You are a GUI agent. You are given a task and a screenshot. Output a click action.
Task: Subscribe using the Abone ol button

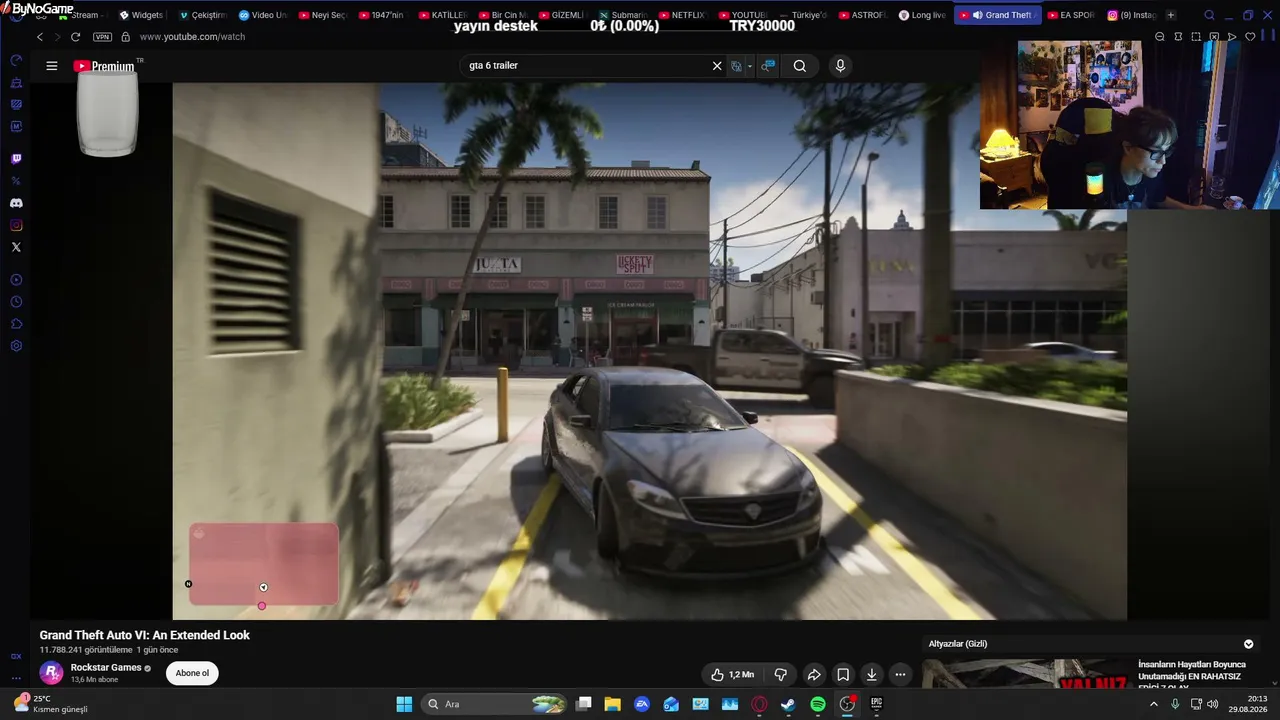pos(192,673)
